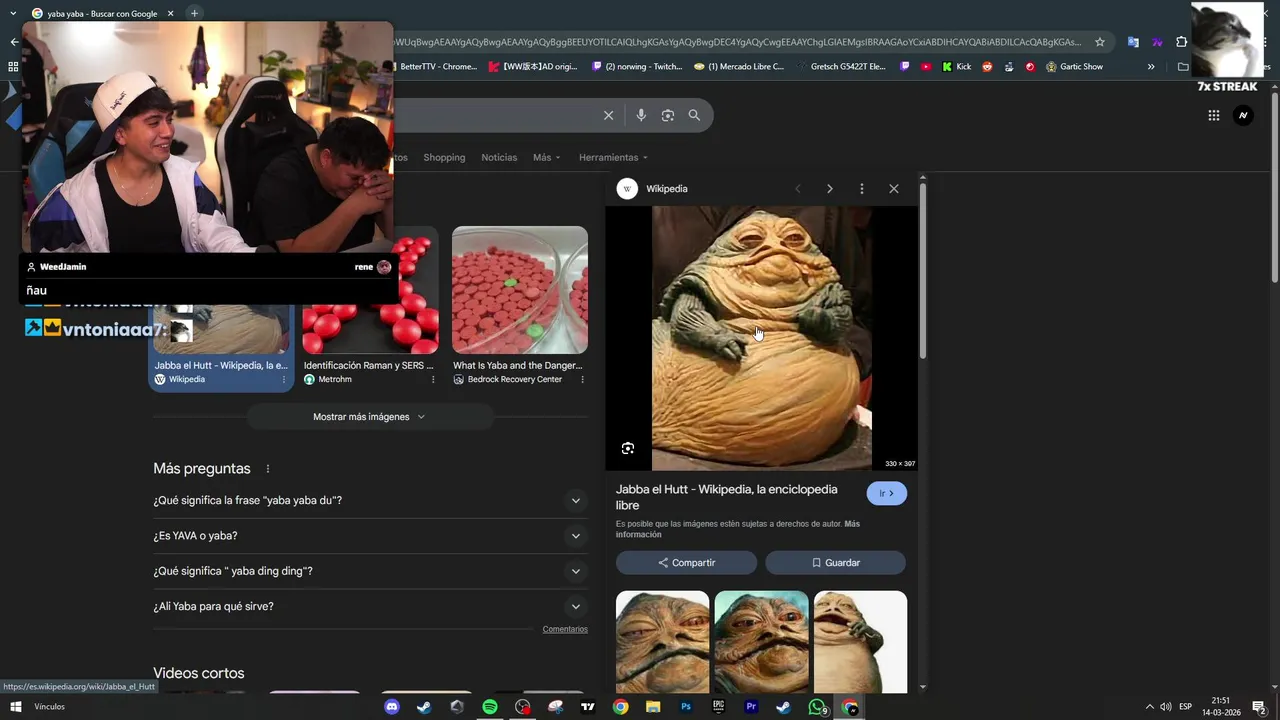Expand "¿Alí Yaba para qué sirve?" question
The width and height of the screenshot is (1280, 720).
(x=370, y=606)
